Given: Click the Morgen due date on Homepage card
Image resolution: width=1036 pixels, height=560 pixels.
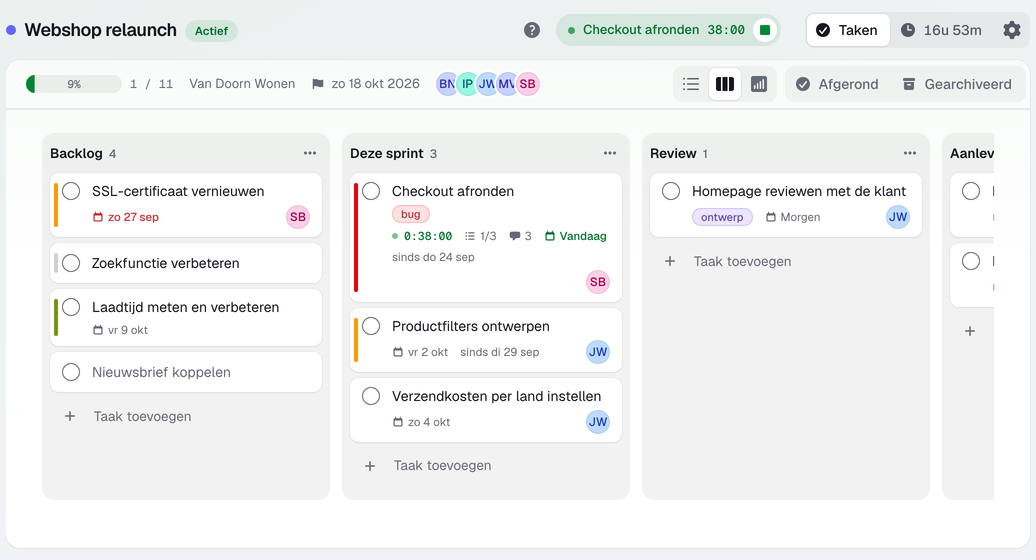Looking at the screenshot, I should click(793, 217).
